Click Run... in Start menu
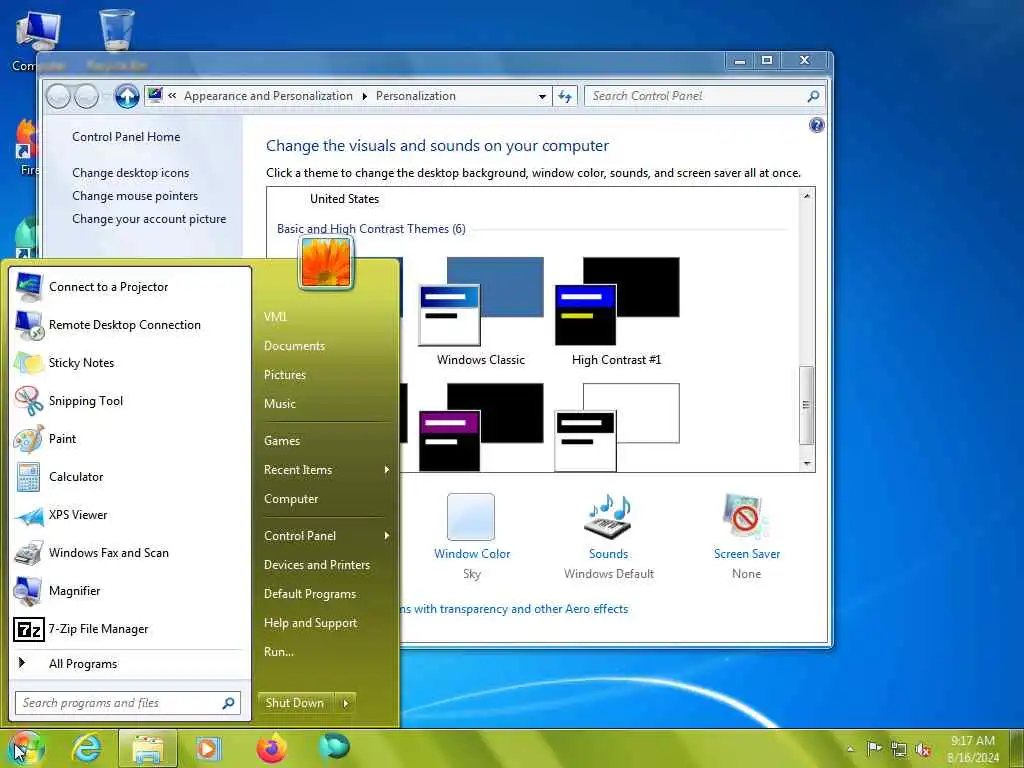 (x=279, y=652)
